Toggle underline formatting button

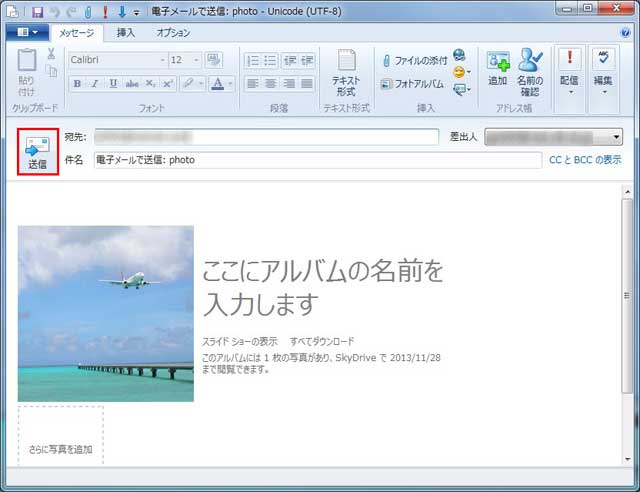coord(112,84)
